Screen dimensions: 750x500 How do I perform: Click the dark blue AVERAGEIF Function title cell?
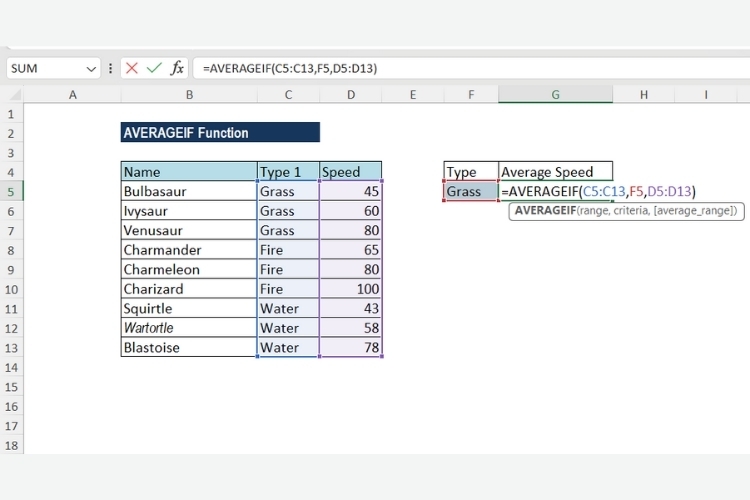(x=220, y=132)
